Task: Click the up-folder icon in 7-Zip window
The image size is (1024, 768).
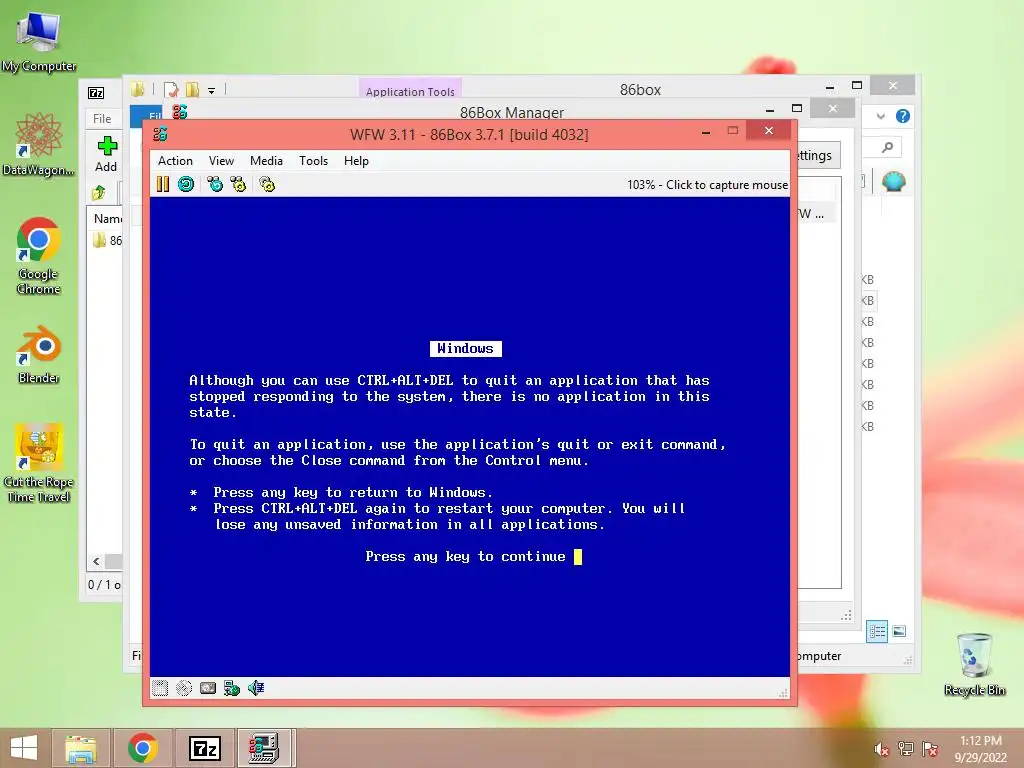Action: click(x=99, y=193)
